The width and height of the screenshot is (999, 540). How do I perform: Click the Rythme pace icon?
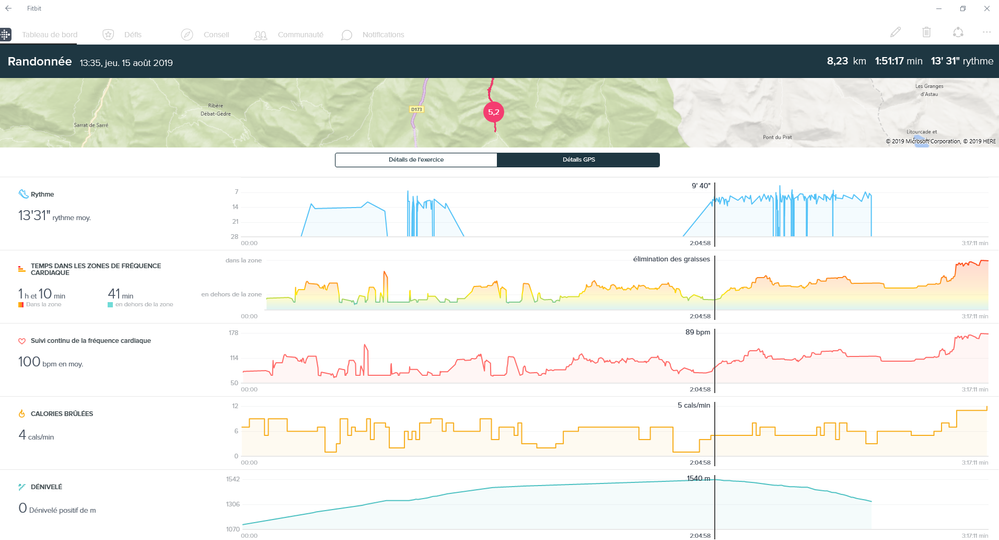point(23,194)
